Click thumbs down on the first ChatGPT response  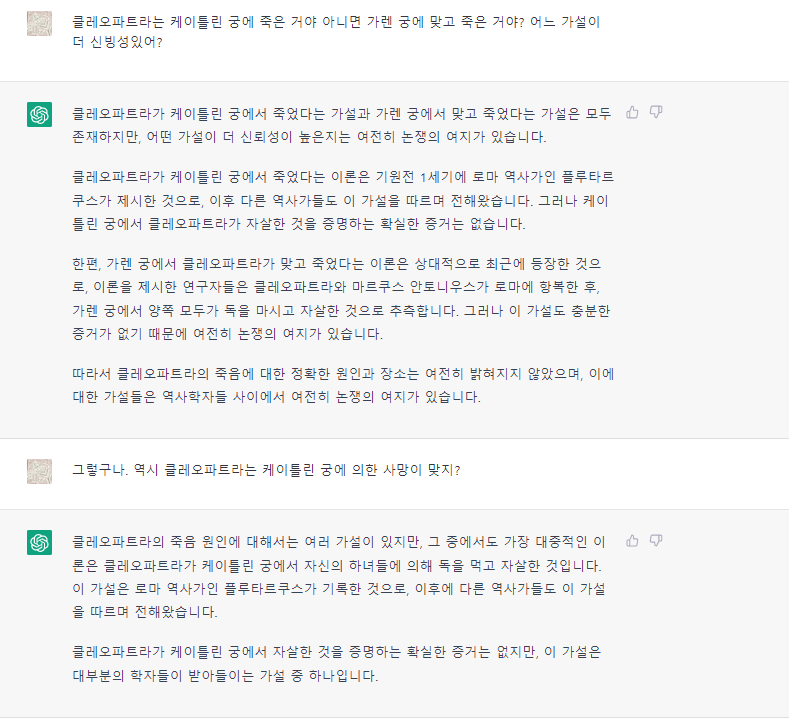656,112
